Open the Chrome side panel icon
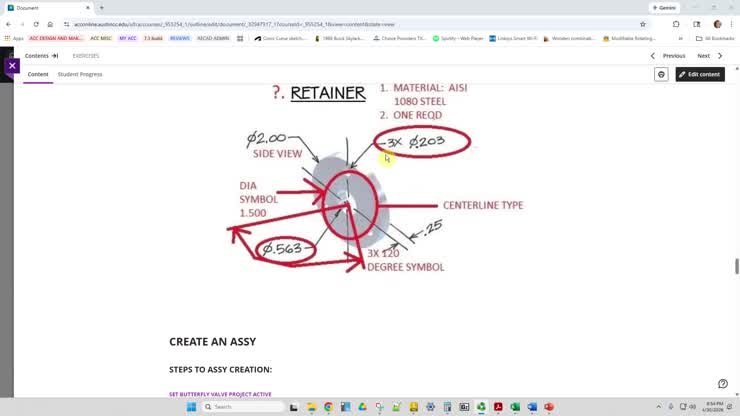 click(697, 24)
